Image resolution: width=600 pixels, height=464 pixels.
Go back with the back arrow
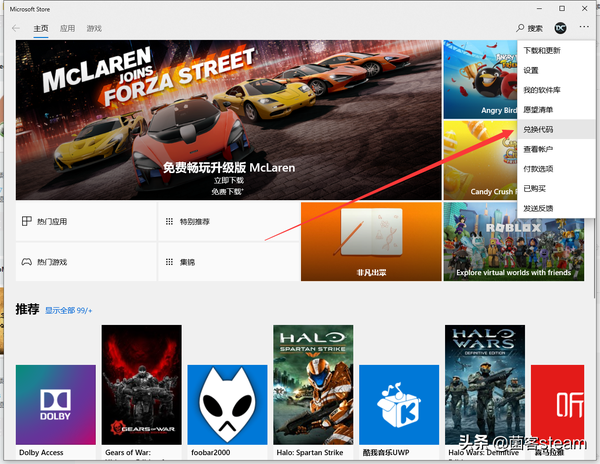(x=16, y=28)
